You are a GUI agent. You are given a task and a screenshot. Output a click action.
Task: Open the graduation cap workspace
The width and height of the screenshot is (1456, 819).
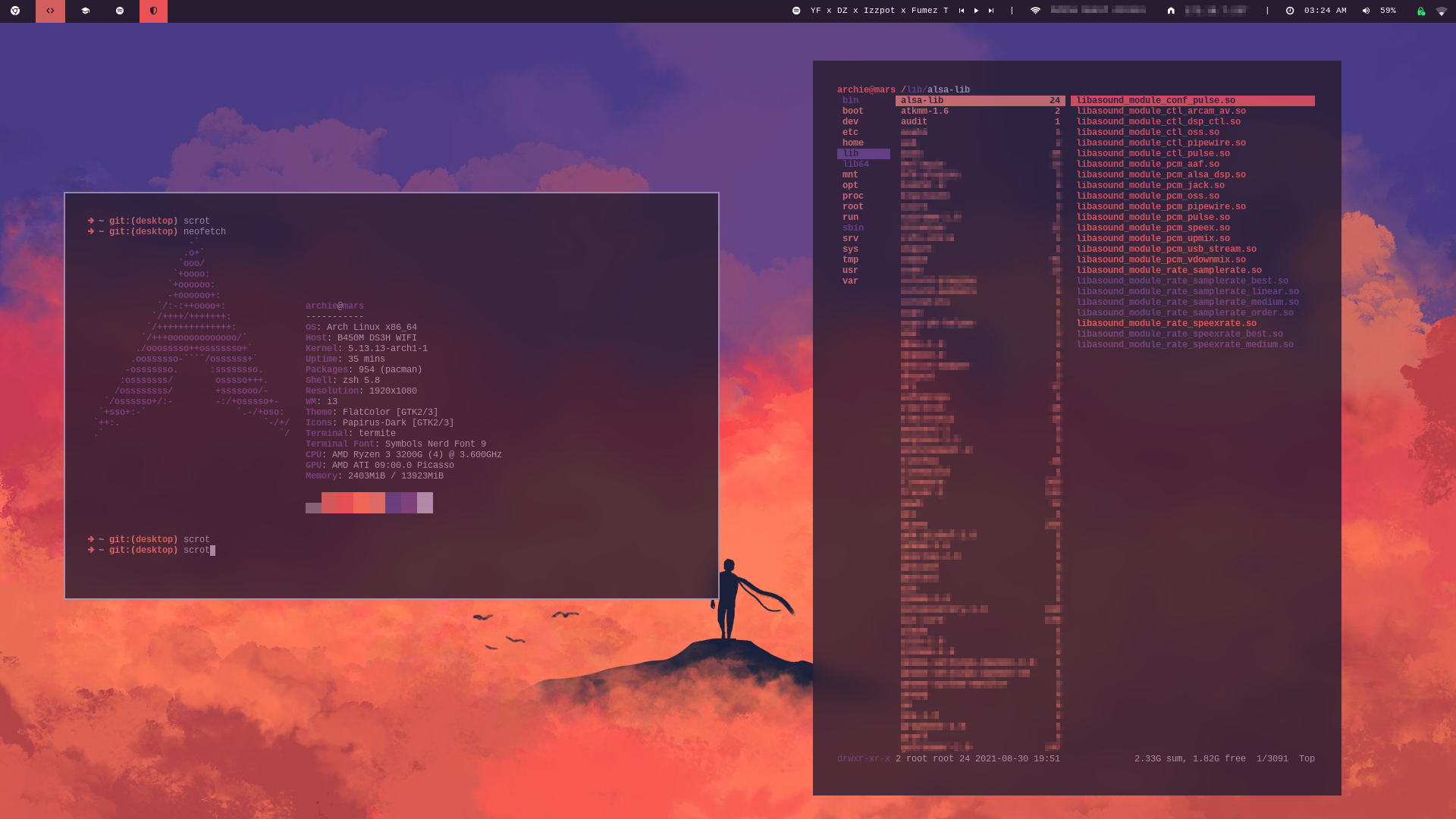click(x=85, y=11)
